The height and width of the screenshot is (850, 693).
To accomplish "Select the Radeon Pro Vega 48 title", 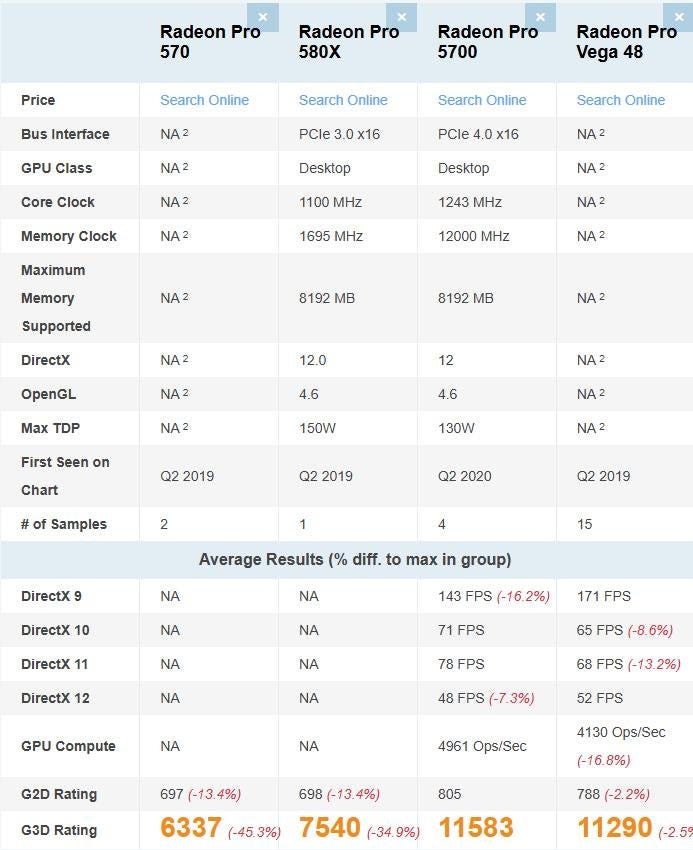I will 626,41.
